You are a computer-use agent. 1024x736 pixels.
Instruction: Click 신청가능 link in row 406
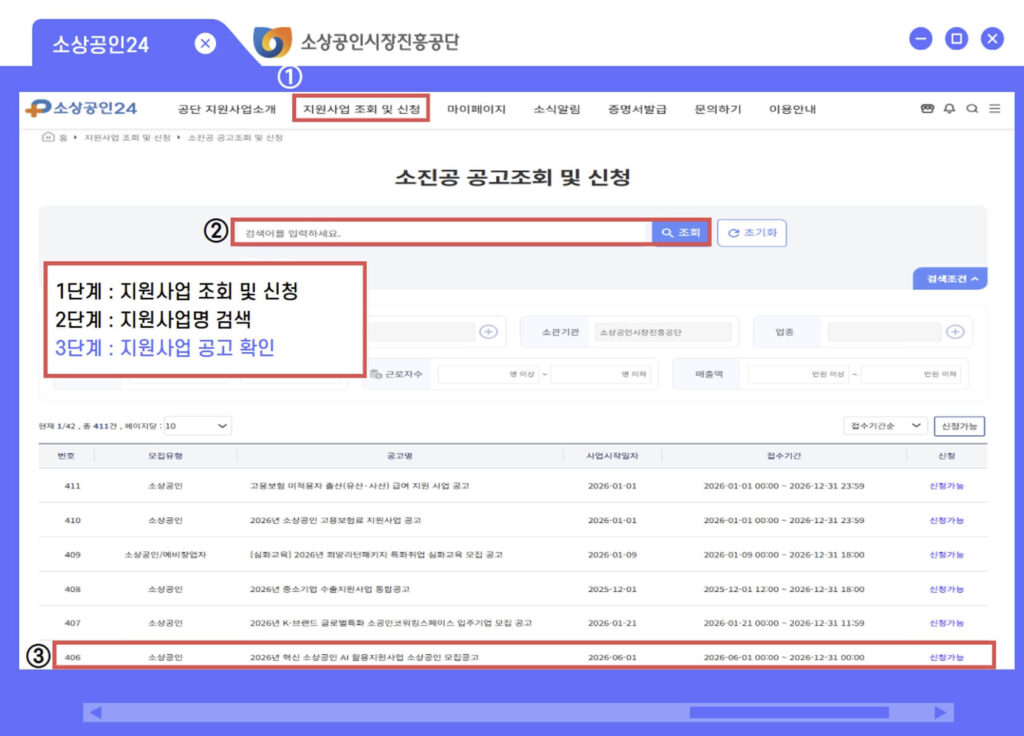tap(947, 658)
